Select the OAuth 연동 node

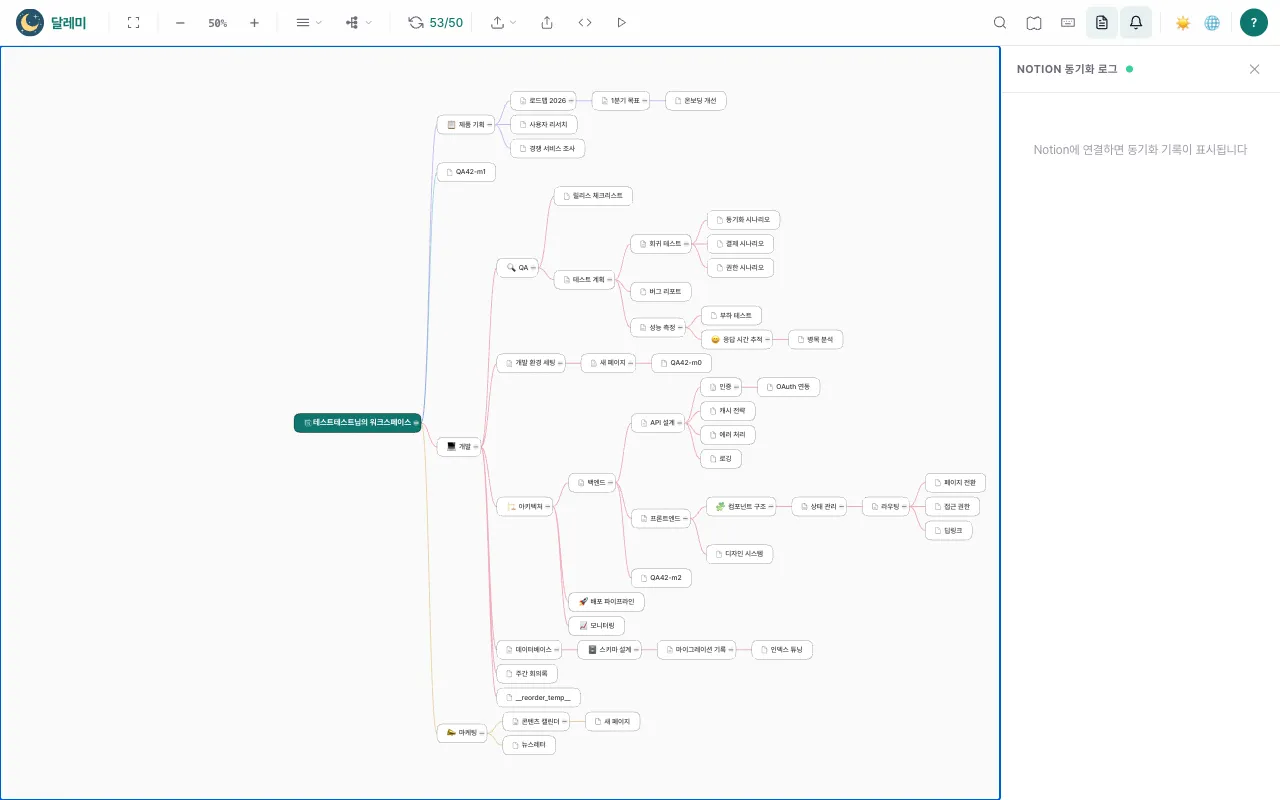pos(789,387)
